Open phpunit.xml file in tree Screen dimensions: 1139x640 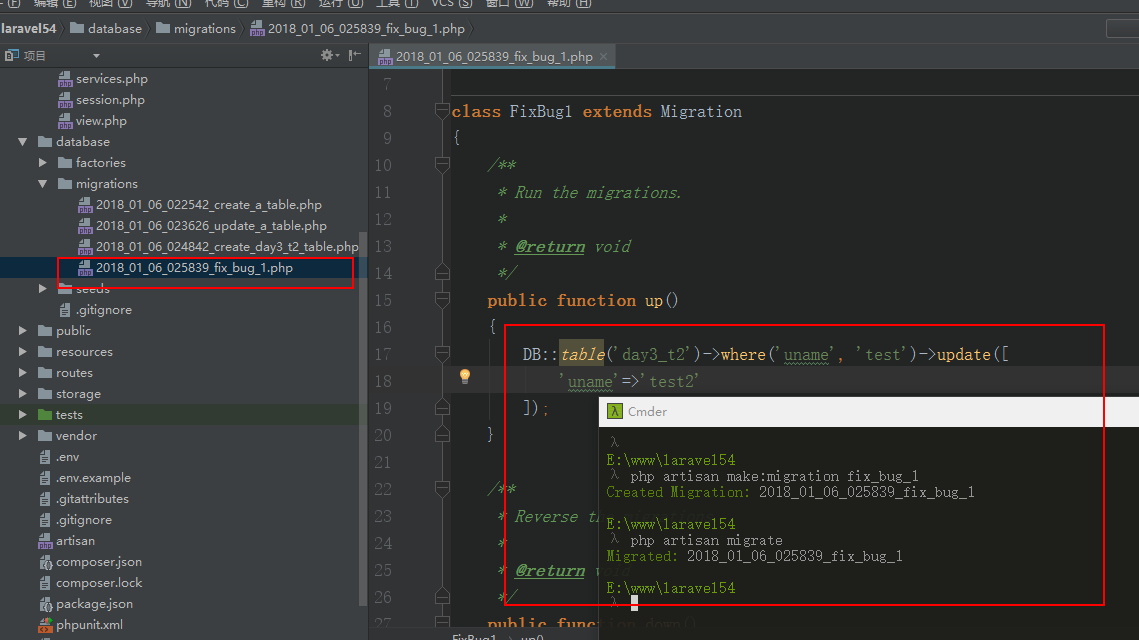click(89, 625)
